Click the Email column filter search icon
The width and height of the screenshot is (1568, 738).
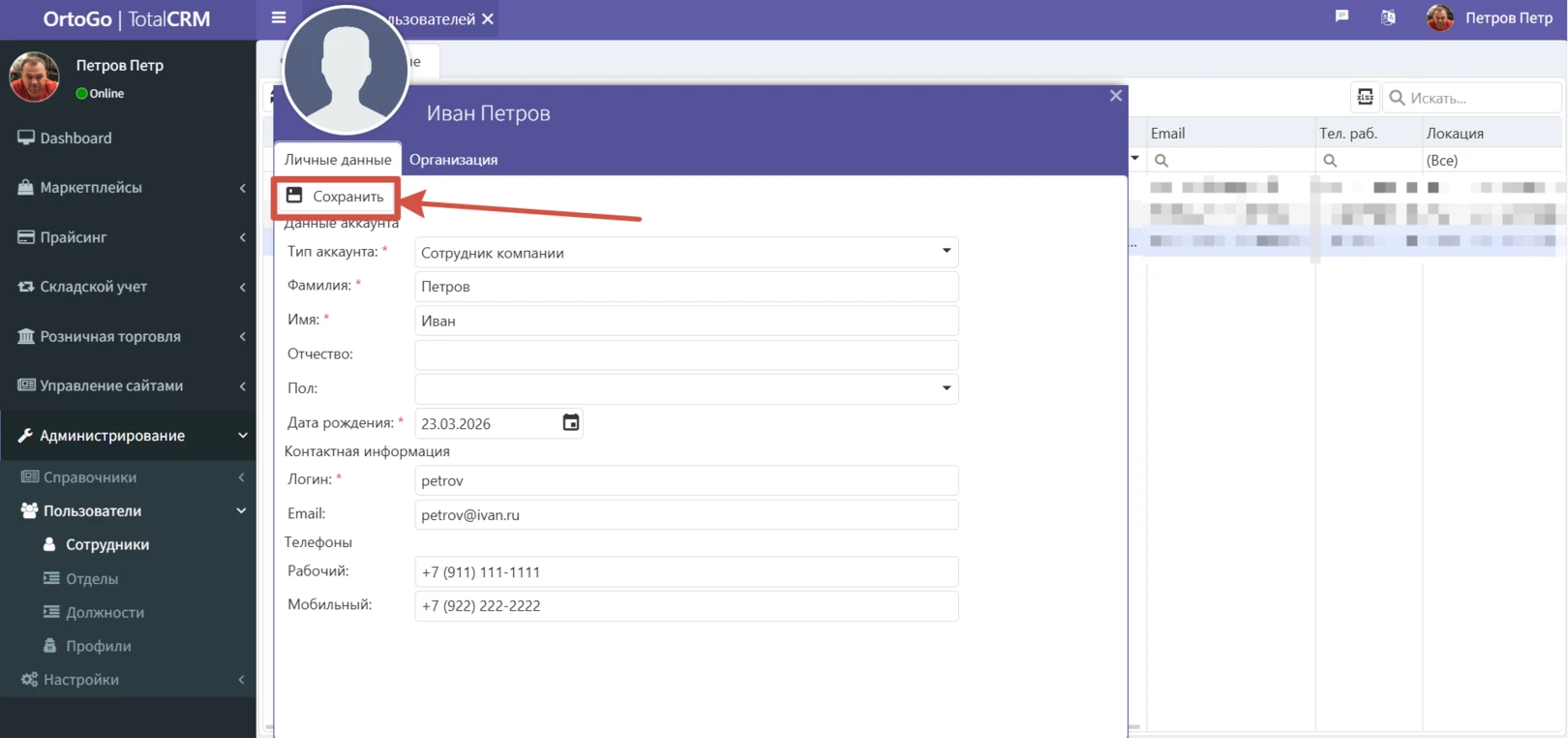[1161, 161]
